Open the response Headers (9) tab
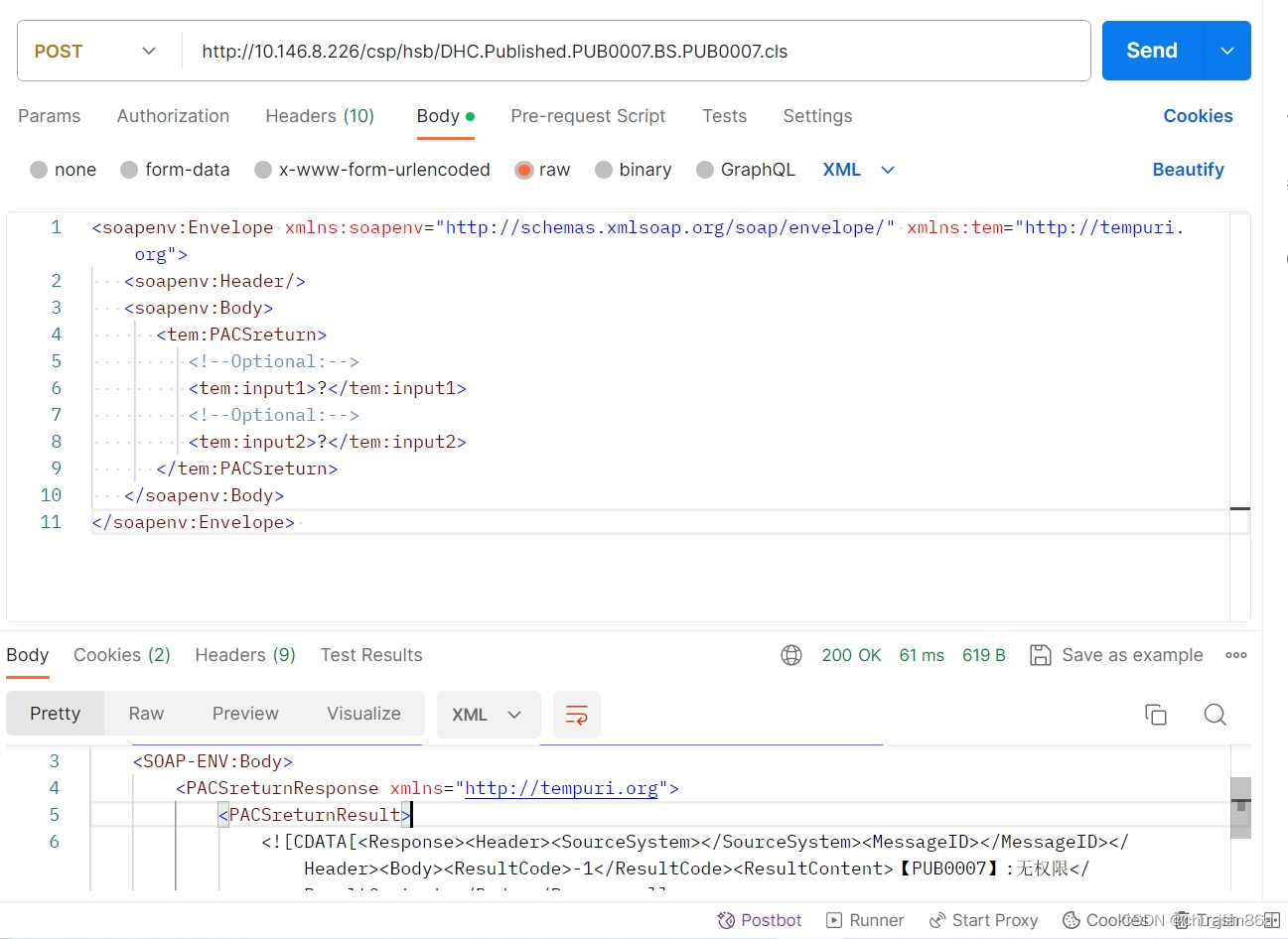This screenshot has width=1288, height=939. 245,655
